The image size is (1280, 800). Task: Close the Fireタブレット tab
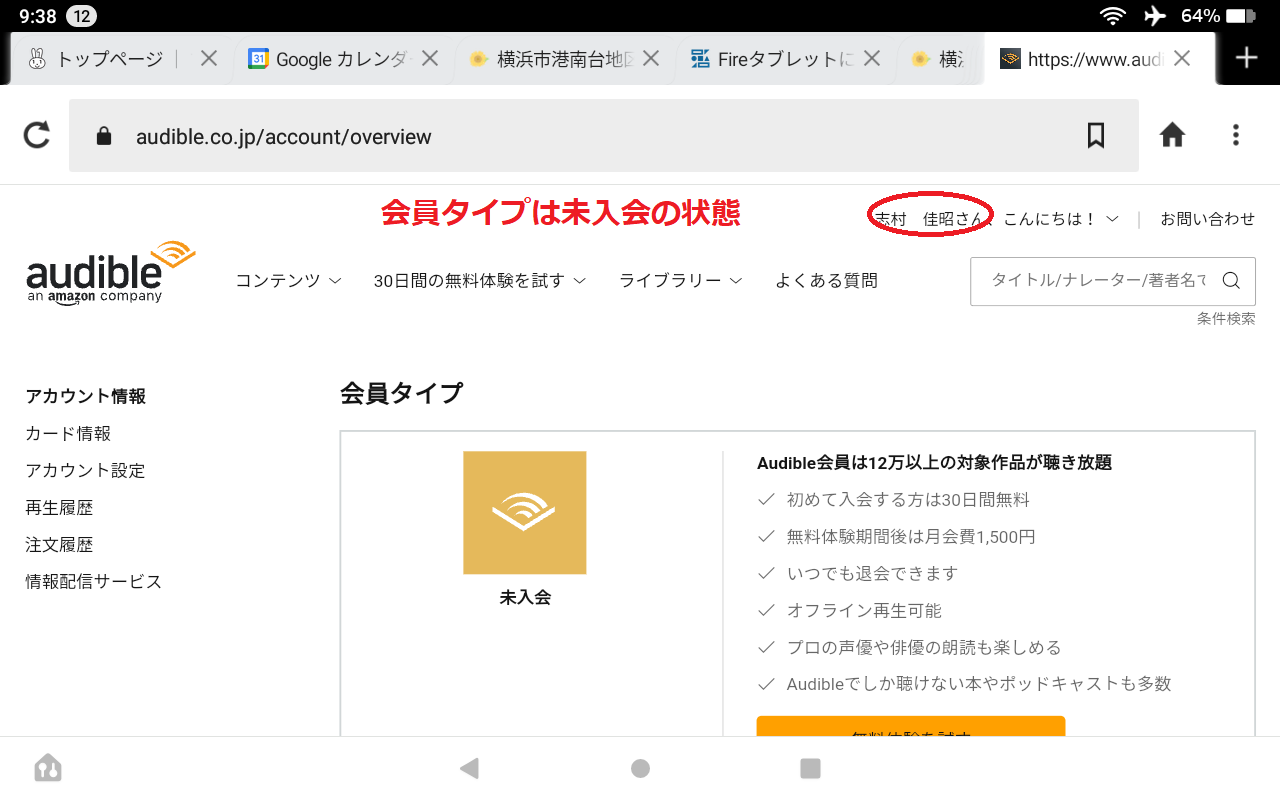(x=872, y=59)
